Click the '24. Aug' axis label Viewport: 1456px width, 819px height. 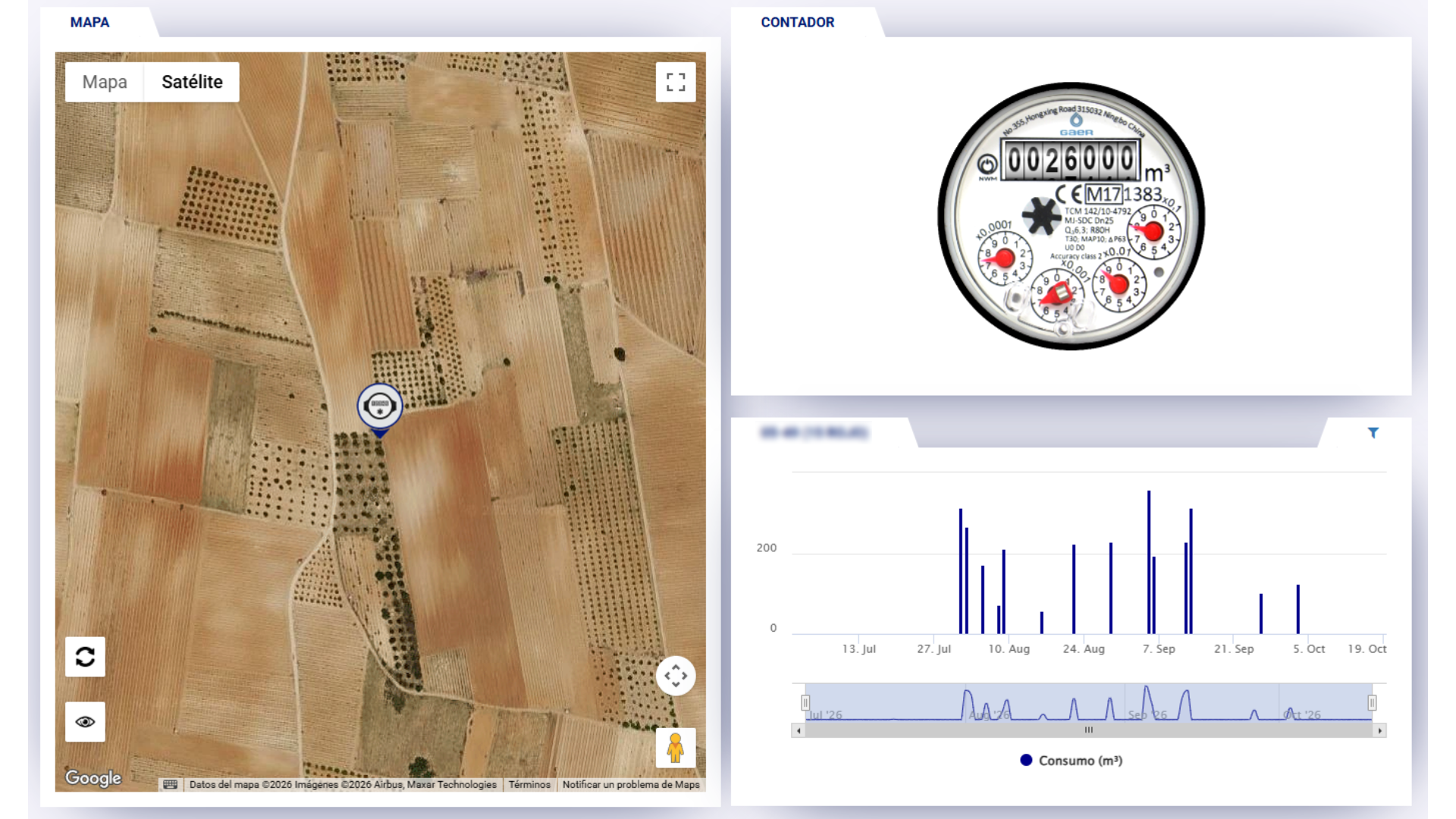click(x=1084, y=649)
